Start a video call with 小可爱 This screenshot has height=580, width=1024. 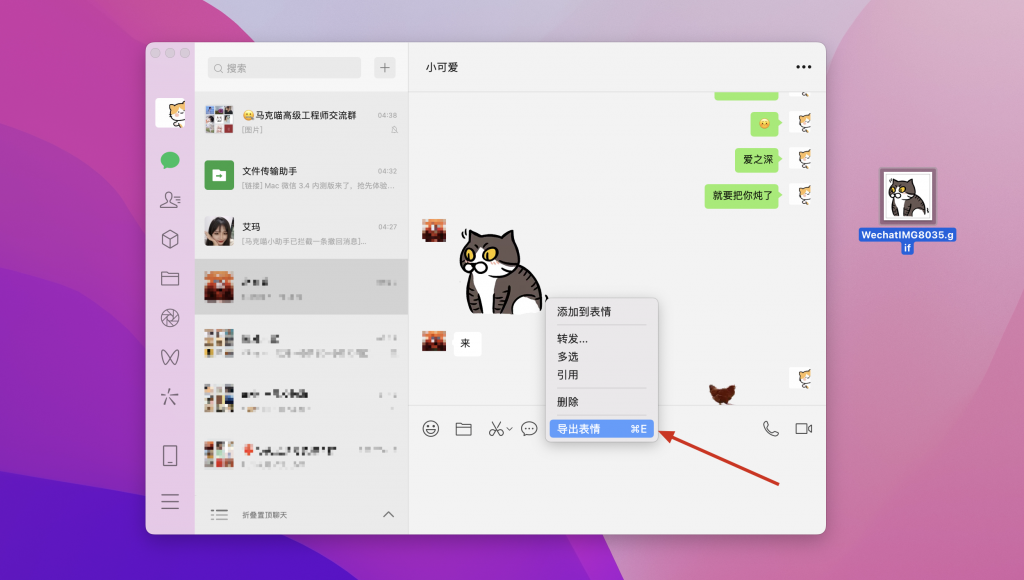pos(803,428)
